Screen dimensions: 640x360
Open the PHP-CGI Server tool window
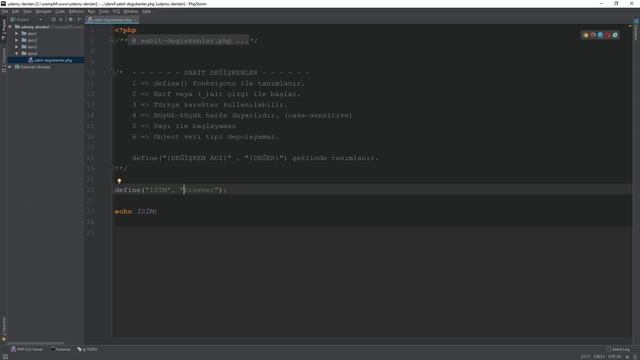(x=27, y=349)
